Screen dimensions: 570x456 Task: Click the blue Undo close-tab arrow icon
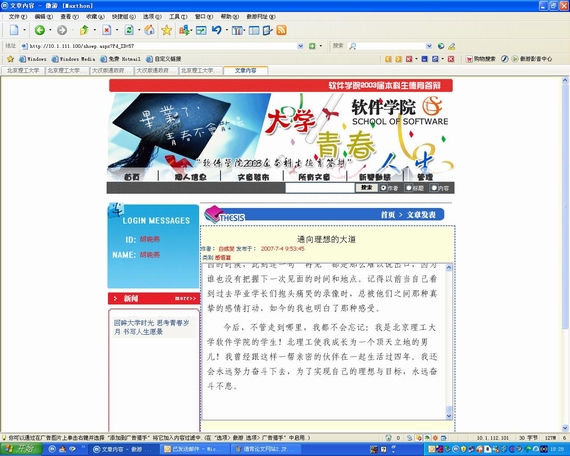pyautogui.click(x=217, y=30)
